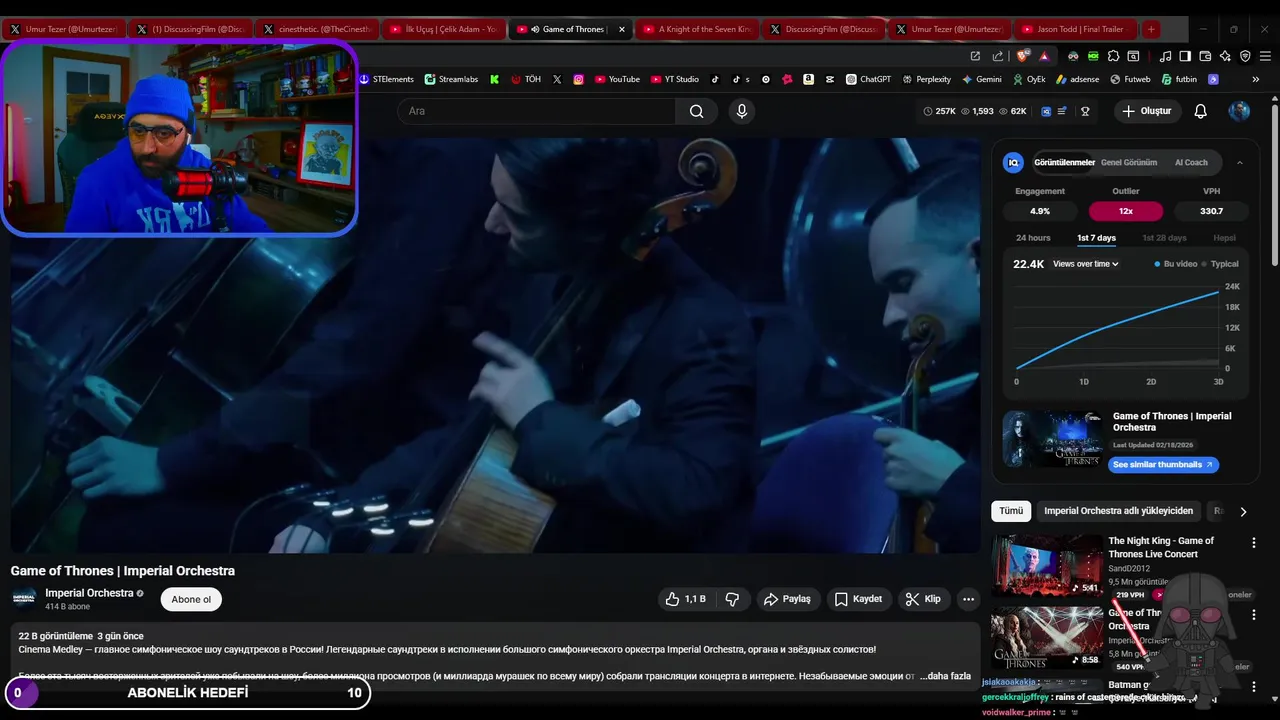The width and height of the screenshot is (1280, 720).
Task: Open the TÖH bookmark
Action: [525, 79]
